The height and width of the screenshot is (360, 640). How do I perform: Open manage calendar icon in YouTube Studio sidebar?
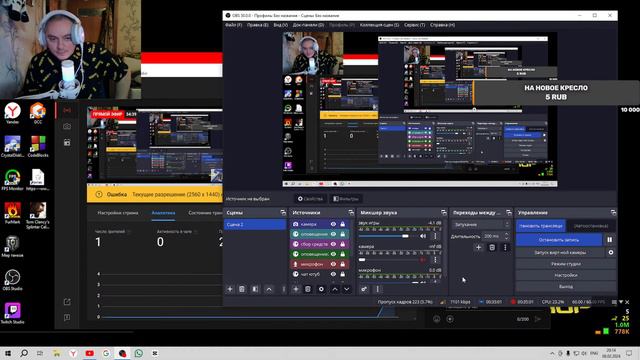(x=67, y=142)
